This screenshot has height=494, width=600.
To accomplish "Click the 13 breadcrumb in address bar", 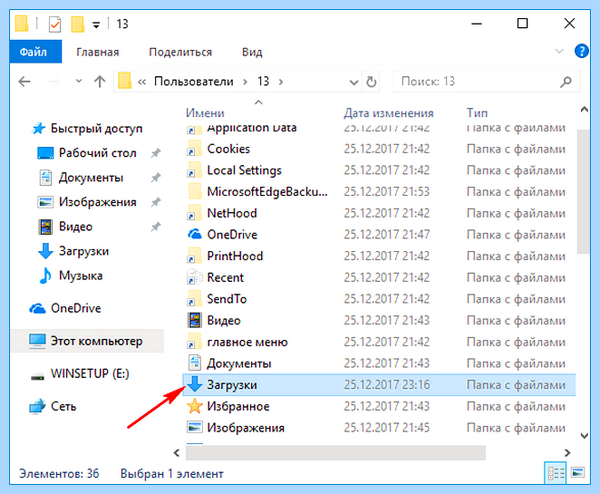I will (263, 82).
